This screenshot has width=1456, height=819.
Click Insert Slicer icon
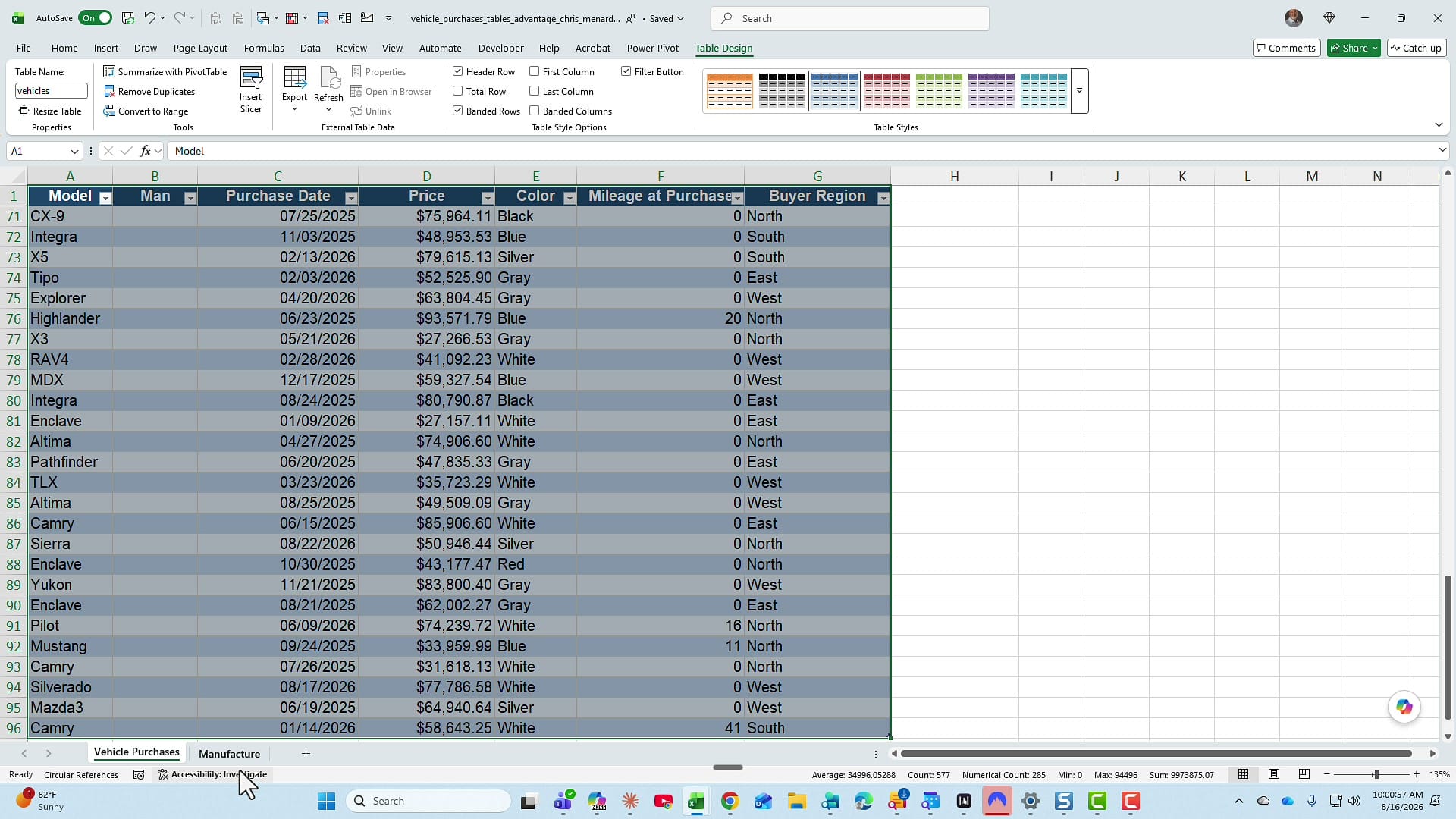(251, 89)
